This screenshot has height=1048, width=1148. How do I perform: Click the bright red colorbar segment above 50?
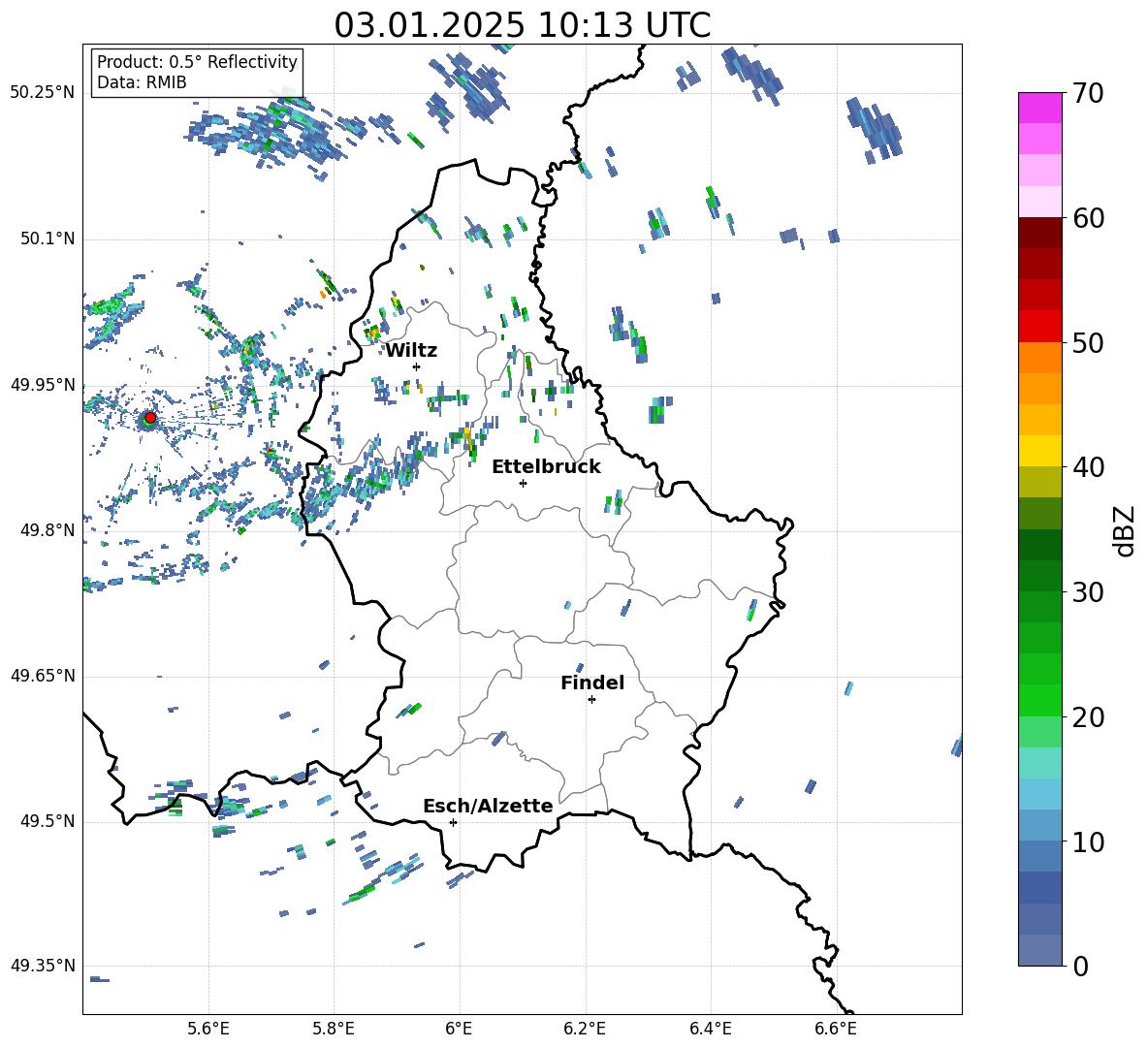[x=1039, y=327]
